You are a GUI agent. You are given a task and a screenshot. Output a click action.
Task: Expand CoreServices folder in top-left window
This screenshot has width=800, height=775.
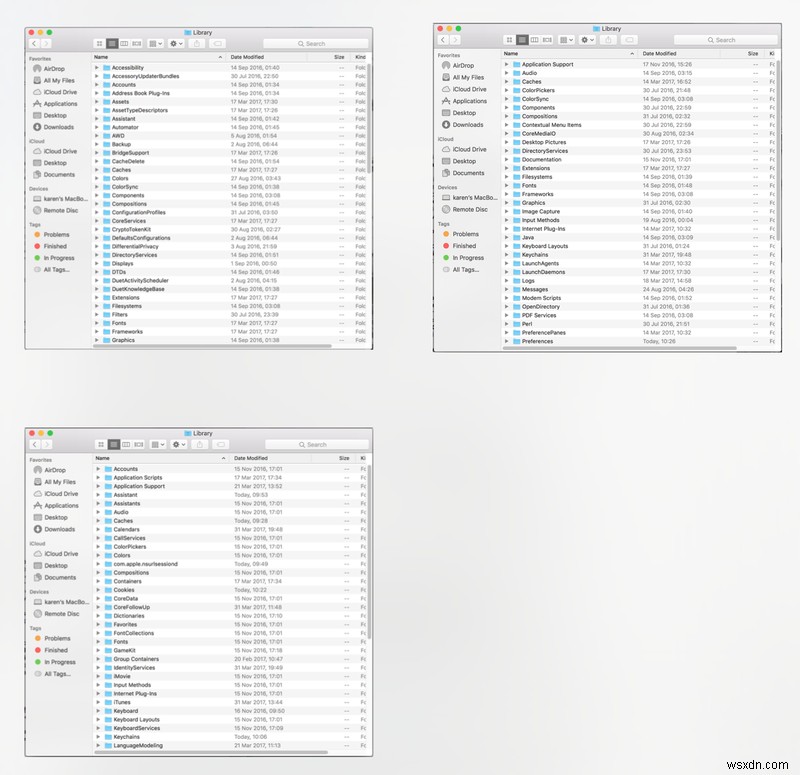(x=96, y=221)
